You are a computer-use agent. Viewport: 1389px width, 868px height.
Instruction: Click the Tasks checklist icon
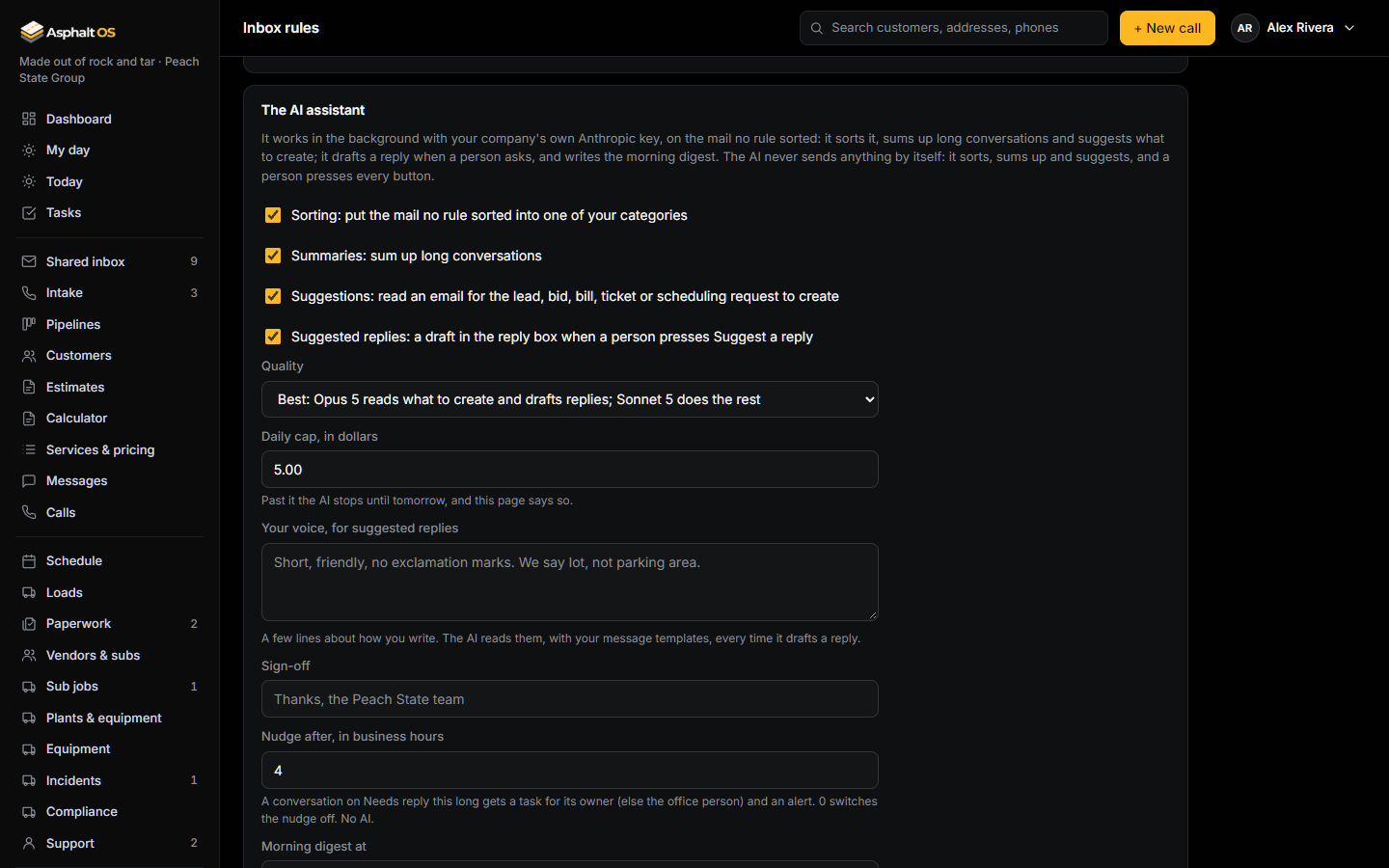point(29,213)
